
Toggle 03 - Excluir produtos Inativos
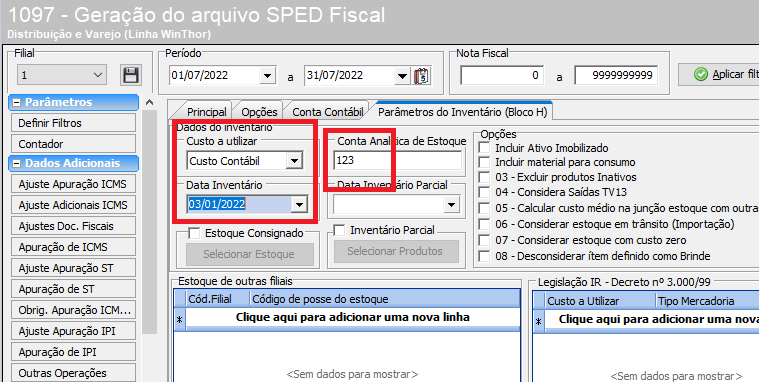coord(484,177)
